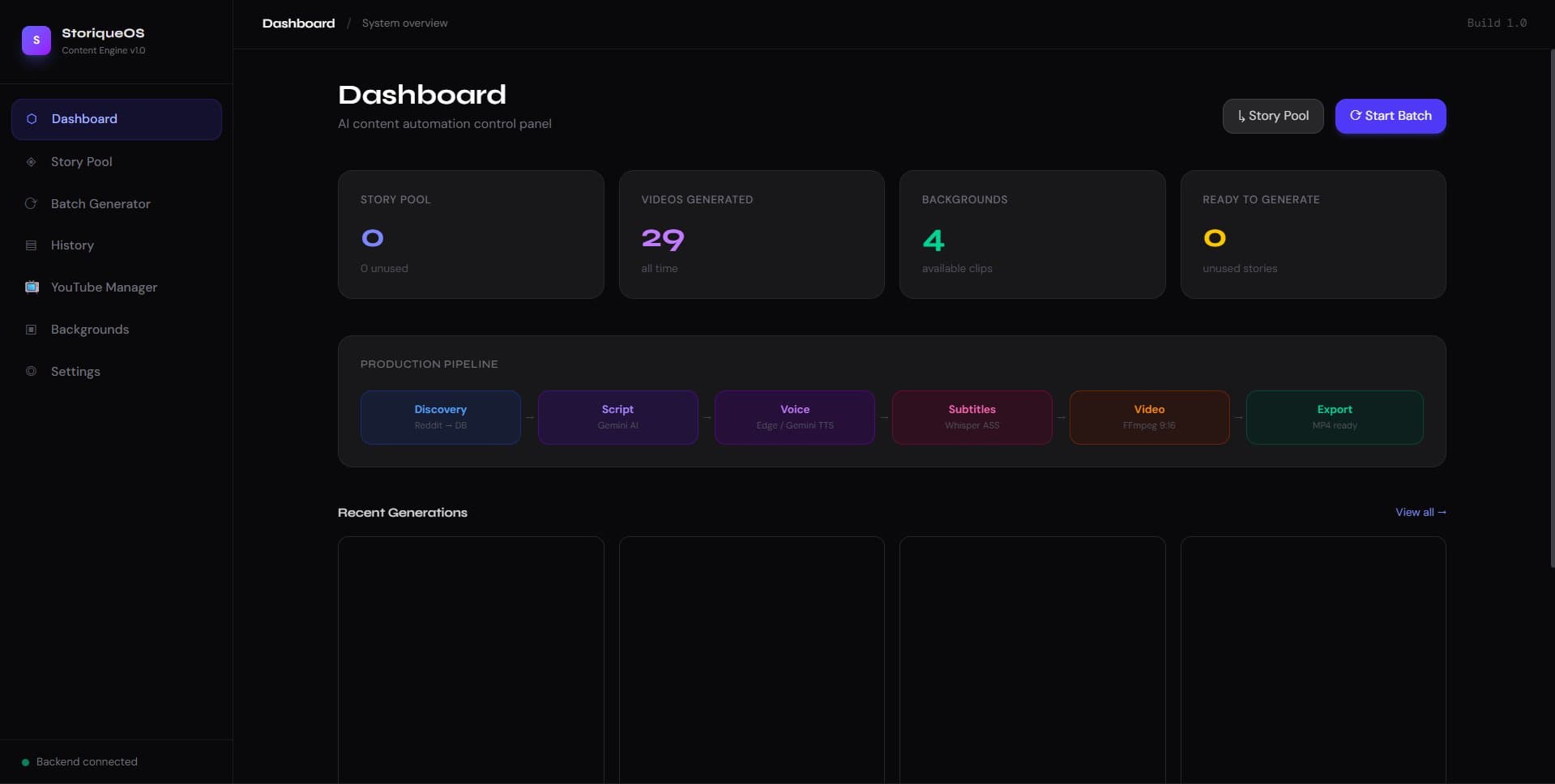Click the 29 videos generated value
The height and width of the screenshot is (784, 1555).
click(663, 239)
